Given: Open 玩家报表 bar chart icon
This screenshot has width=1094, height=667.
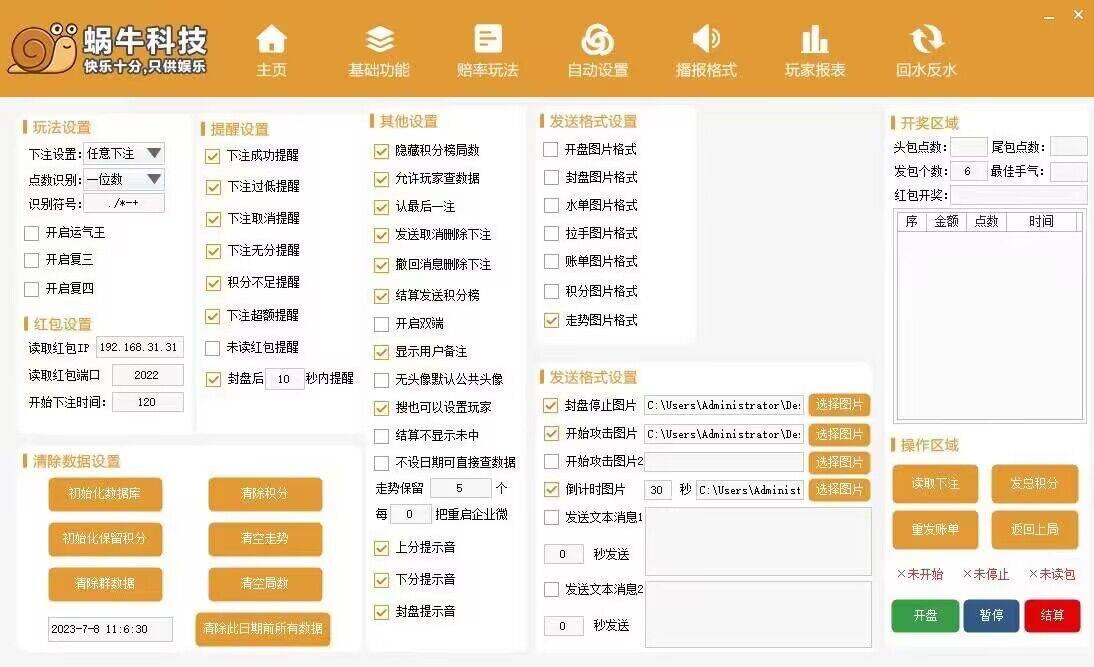Looking at the screenshot, I should (x=815, y=39).
